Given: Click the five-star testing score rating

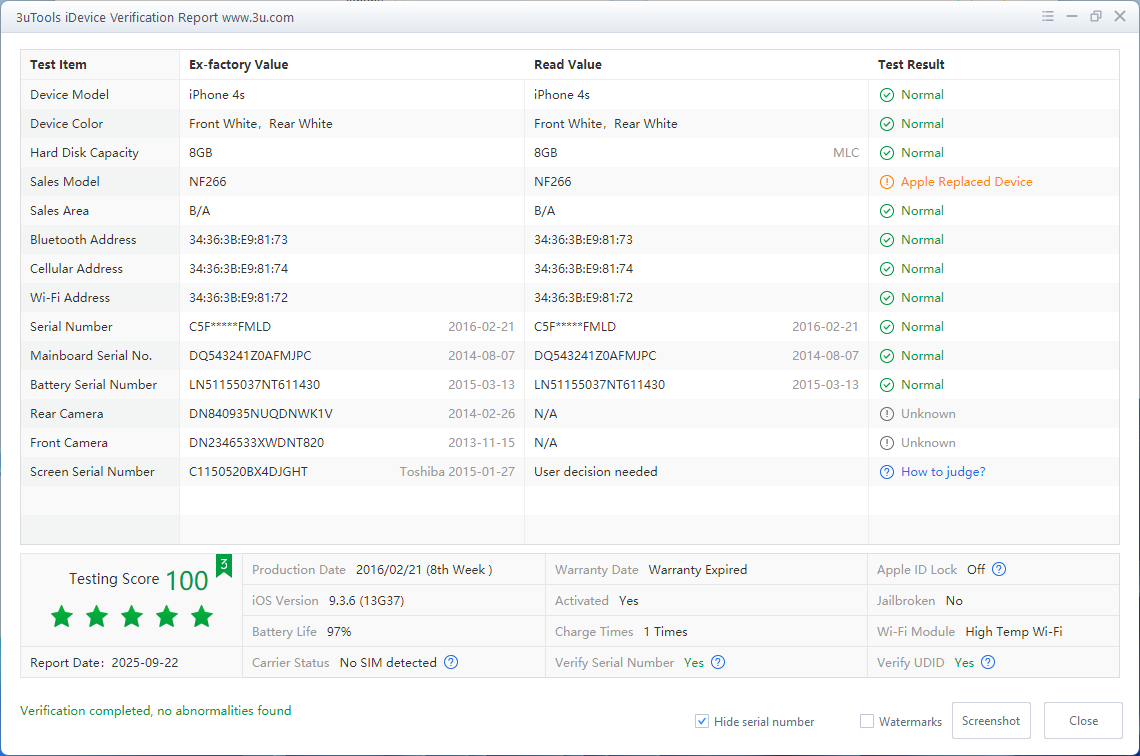Looking at the screenshot, I should [132, 616].
